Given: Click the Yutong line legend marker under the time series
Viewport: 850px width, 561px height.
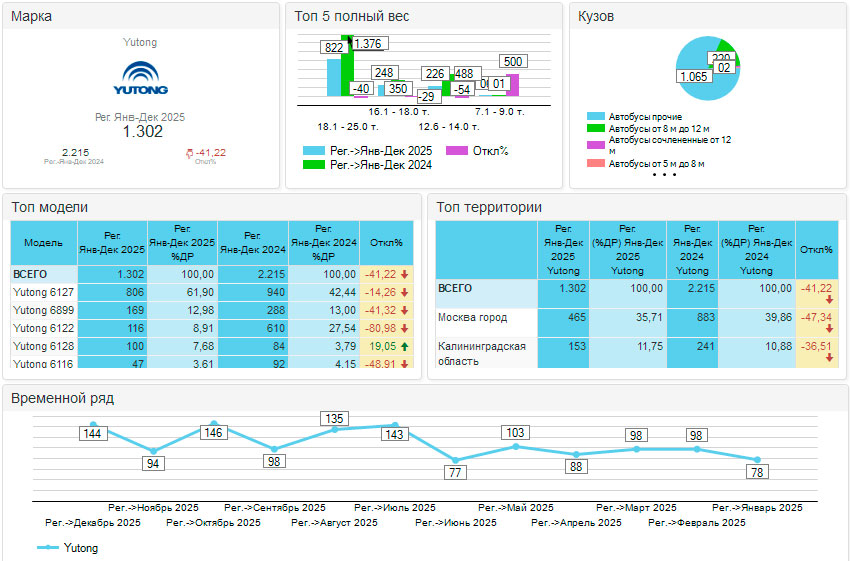Looking at the screenshot, I should tap(48, 548).
